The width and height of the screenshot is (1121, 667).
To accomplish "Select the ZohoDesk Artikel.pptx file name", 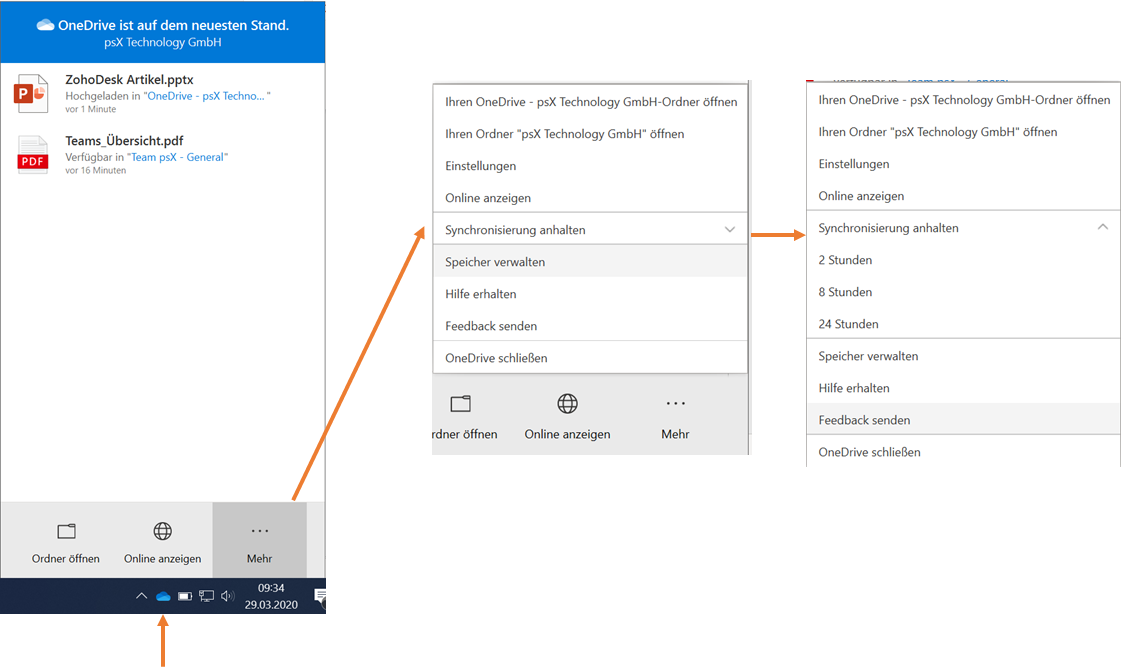I will pos(129,79).
